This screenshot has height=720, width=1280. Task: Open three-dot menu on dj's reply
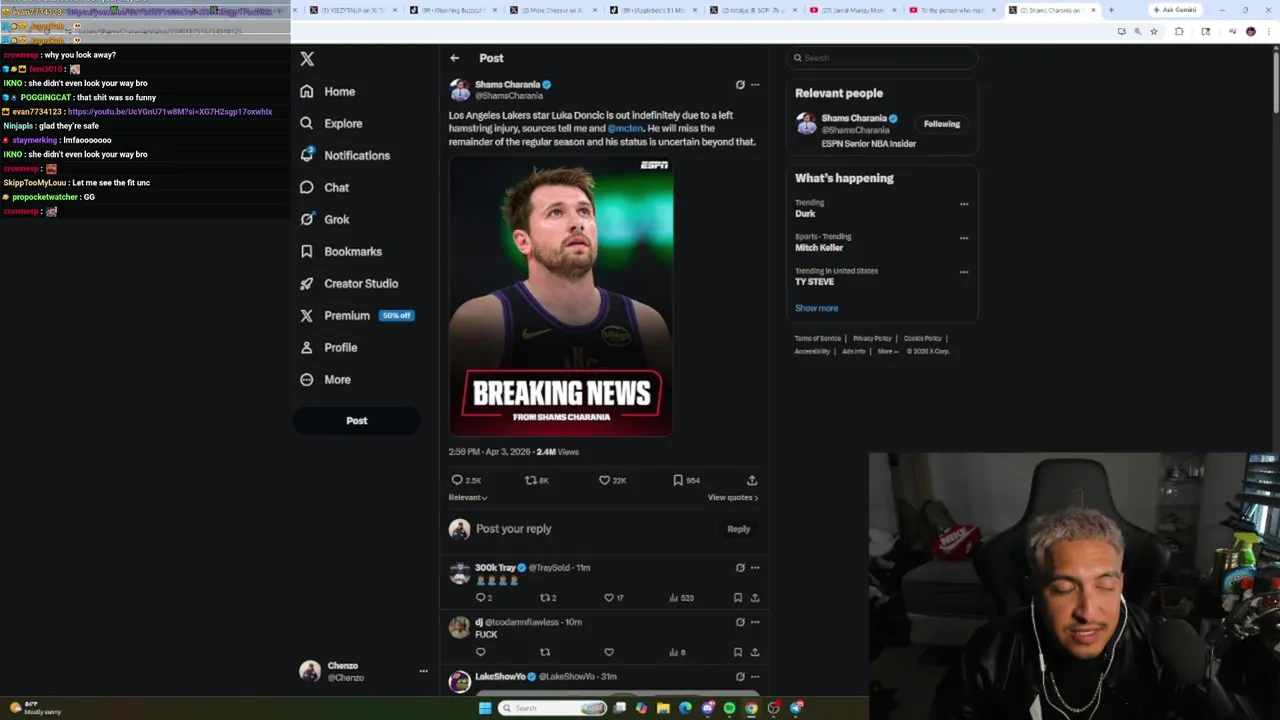755,622
